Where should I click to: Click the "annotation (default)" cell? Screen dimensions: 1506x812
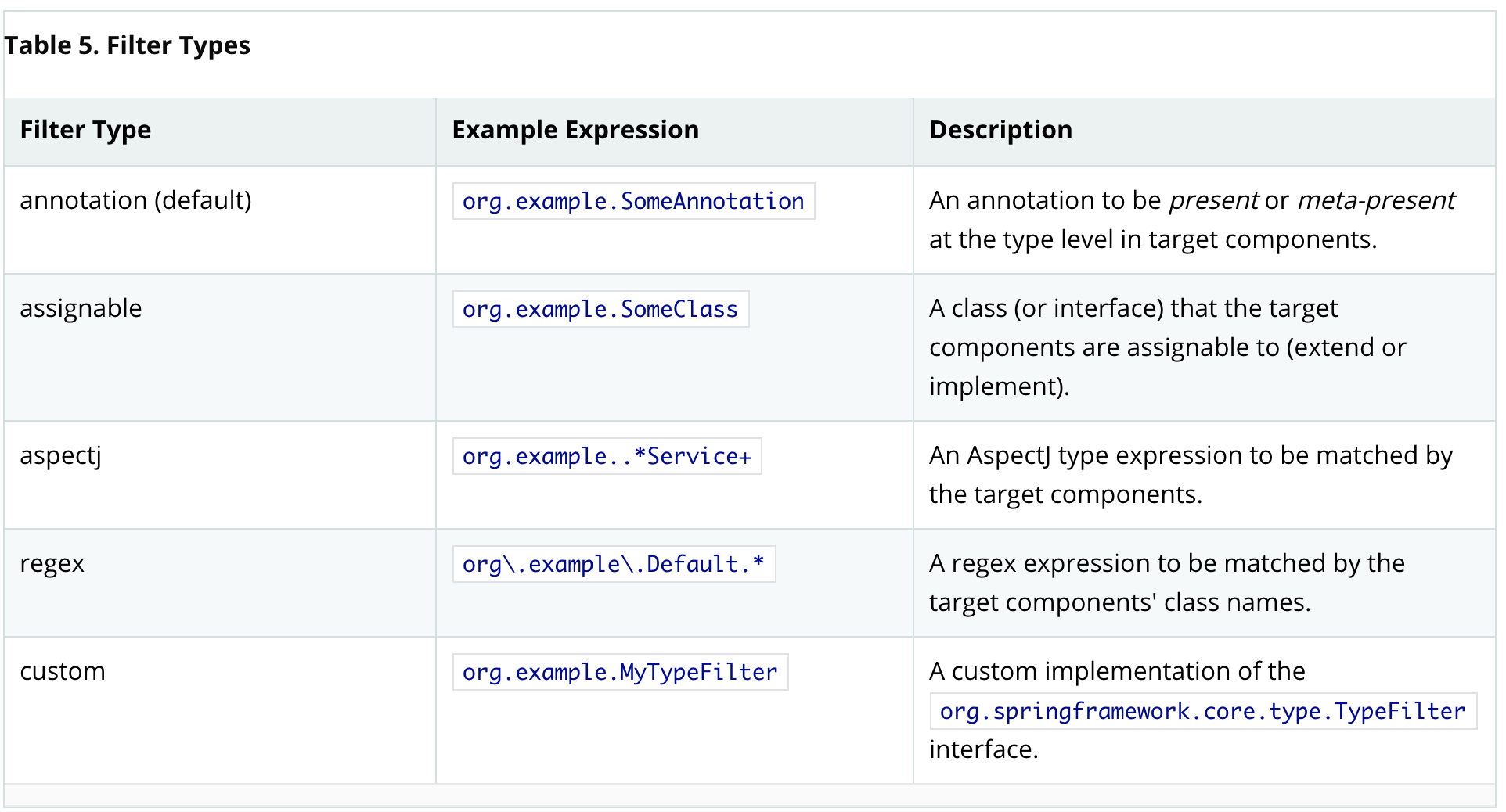click(135, 201)
